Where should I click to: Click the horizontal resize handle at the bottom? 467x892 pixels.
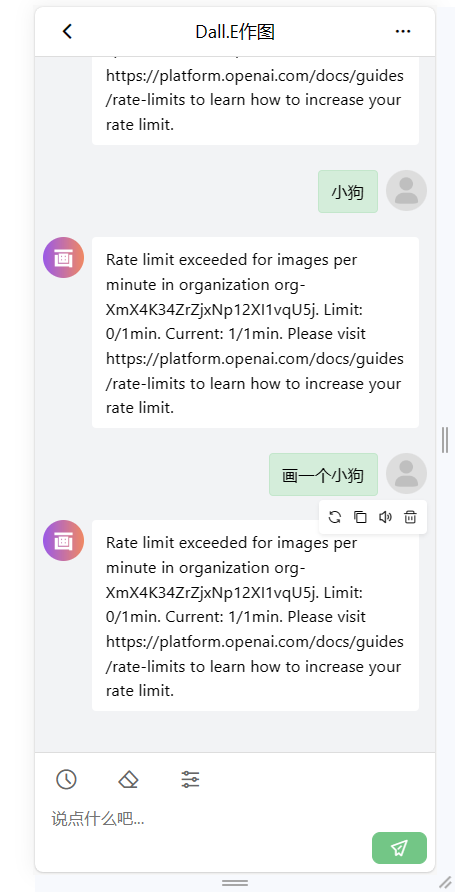pyautogui.click(x=235, y=882)
